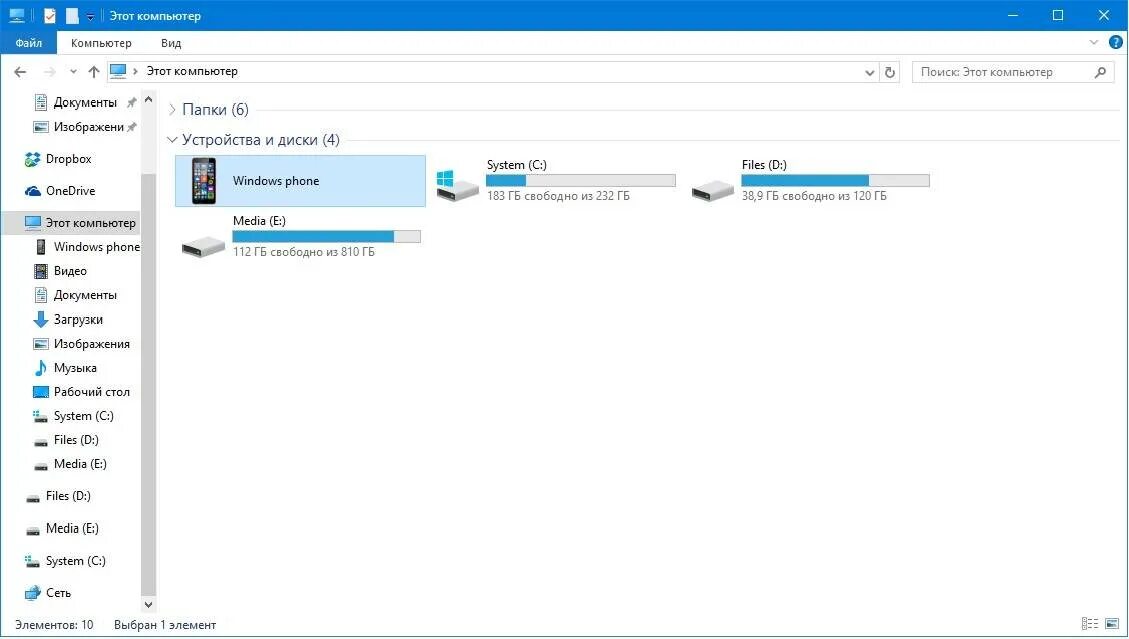Open Windows phone in navigation tree
Screen dimensions: 1129x639
coord(86,247)
